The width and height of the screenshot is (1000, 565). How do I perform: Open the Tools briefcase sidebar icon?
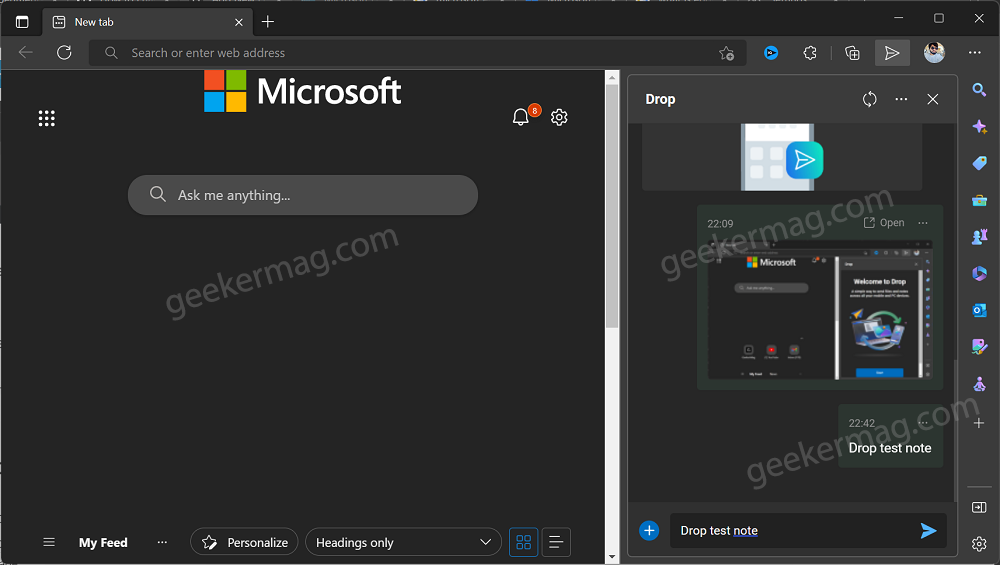pos(979,200)
